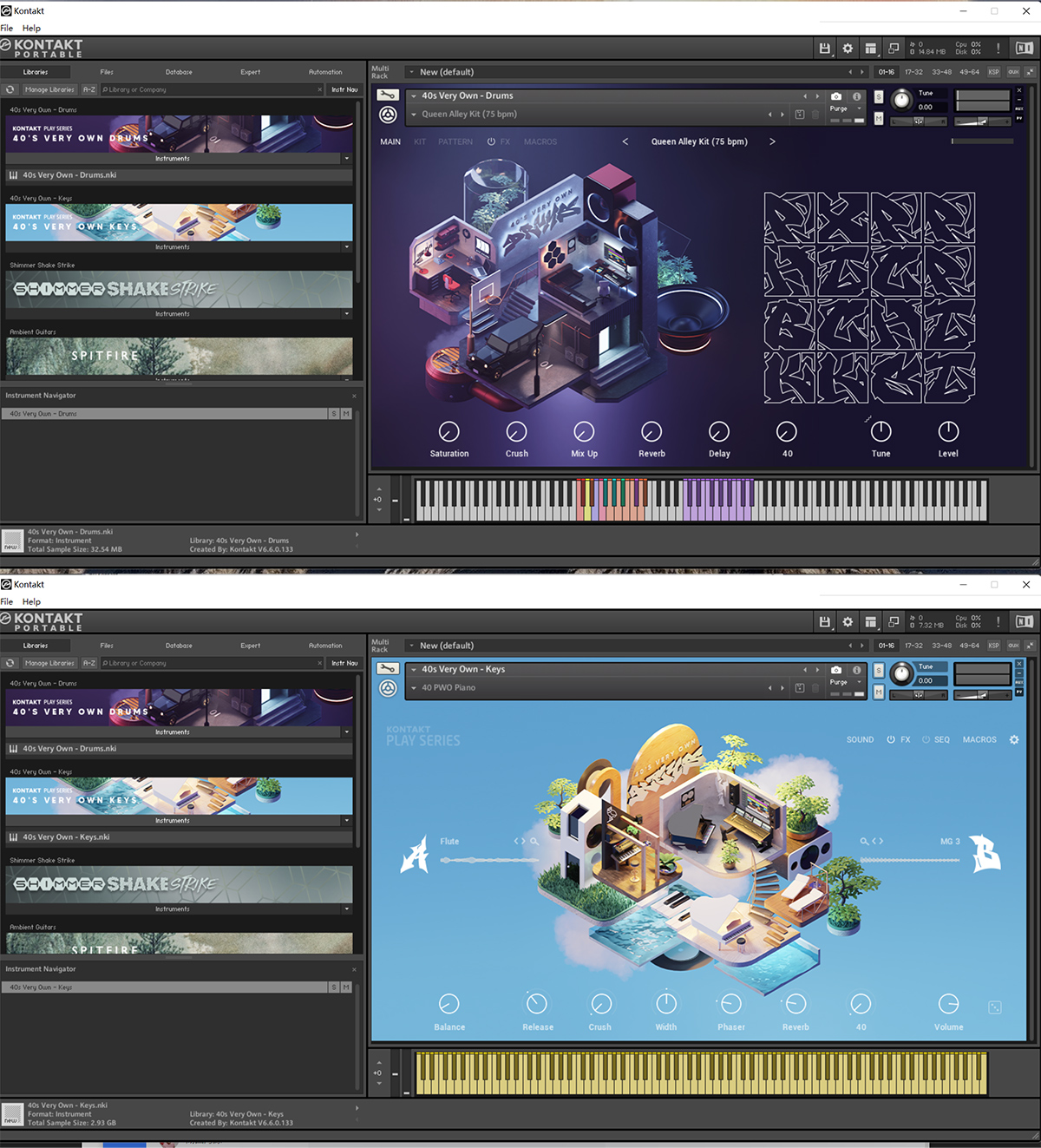Mute the 40s Very Own - Drums instrument
The height and width of the screenshot is (1148, 1041).
click(879, 118)
